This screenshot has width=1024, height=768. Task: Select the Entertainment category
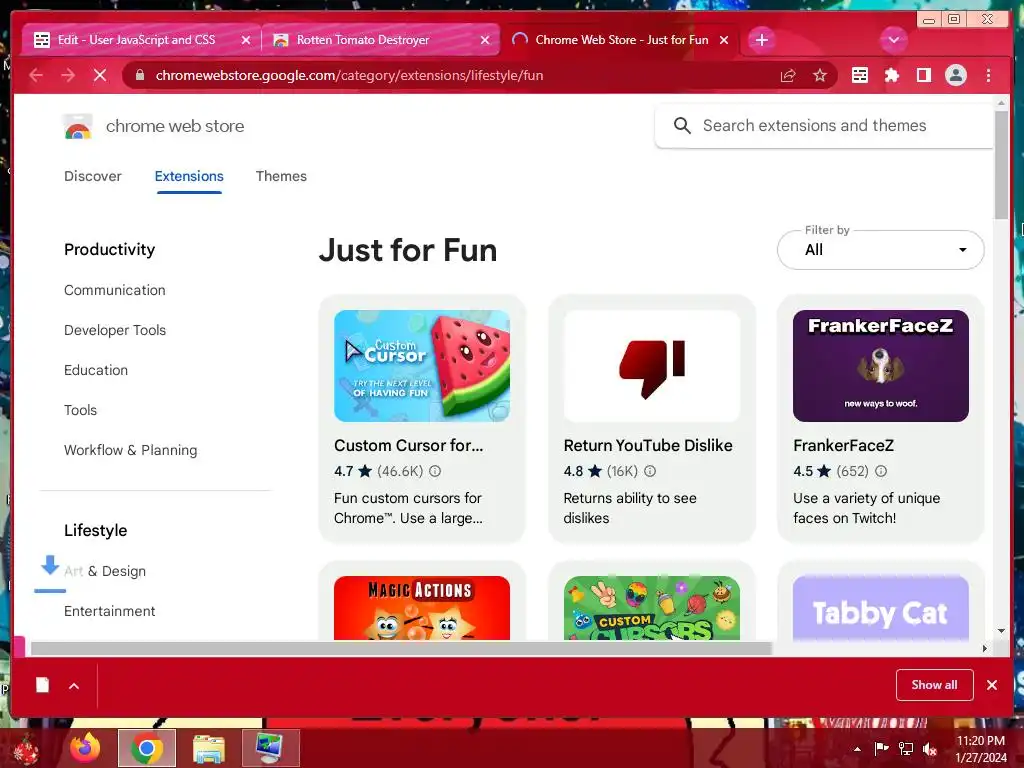110,611
